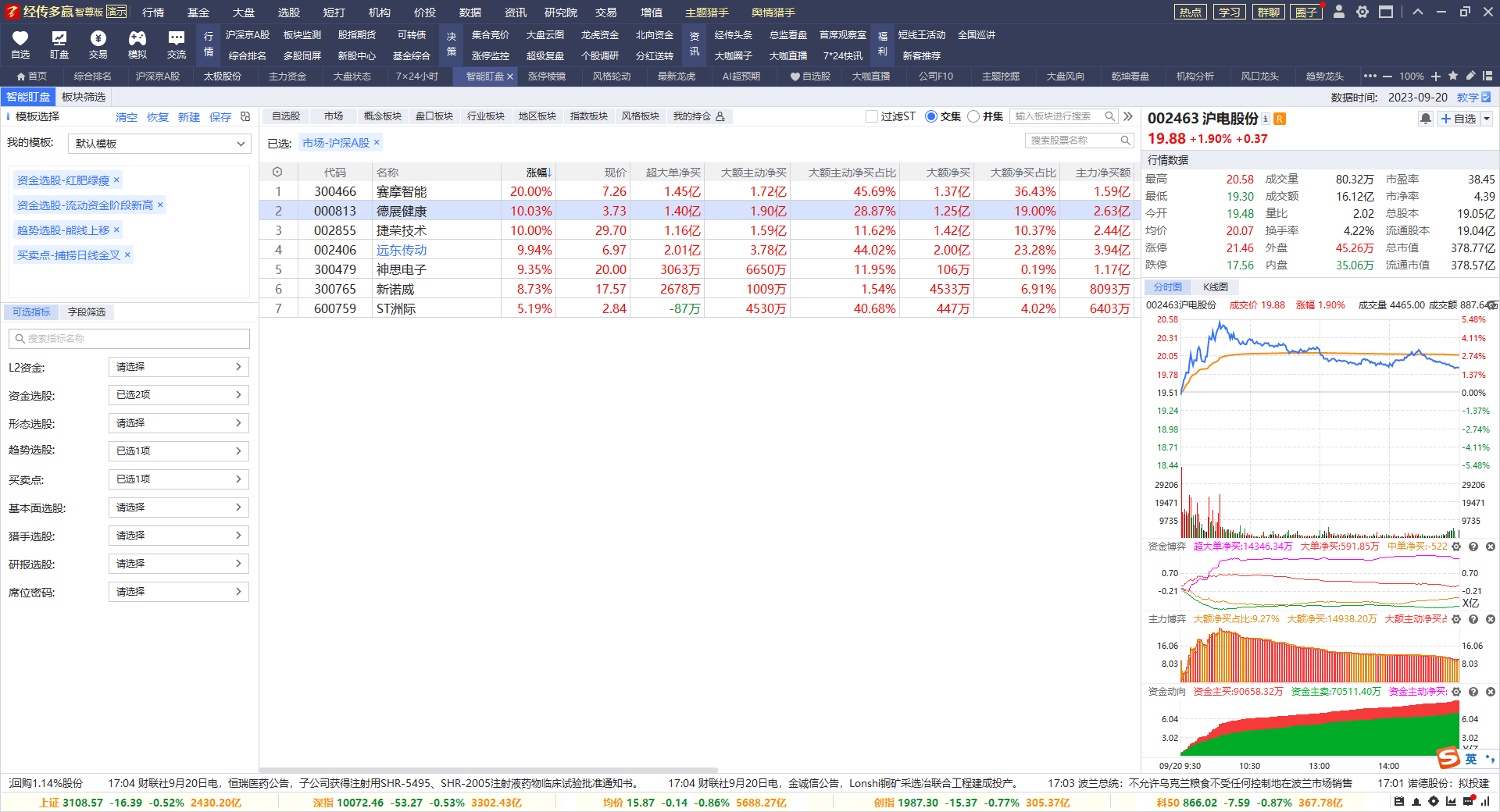Select the 交集 radio button
Screen dimensions: 1500x812
tap(931, 116)
